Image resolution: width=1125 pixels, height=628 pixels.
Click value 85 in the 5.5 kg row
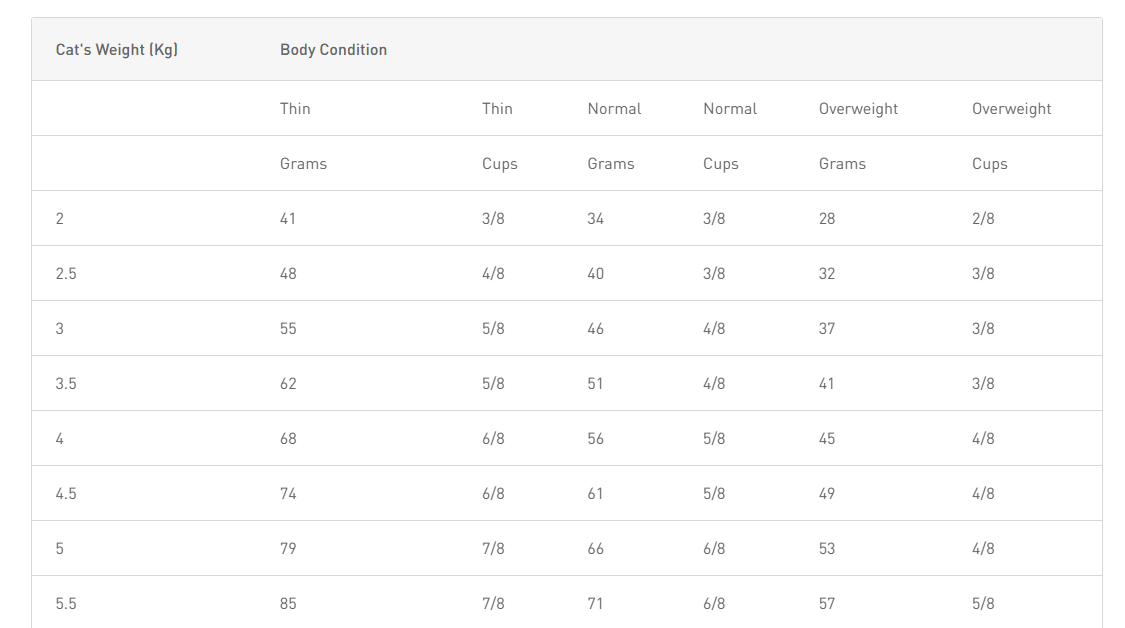click(288, 604)
